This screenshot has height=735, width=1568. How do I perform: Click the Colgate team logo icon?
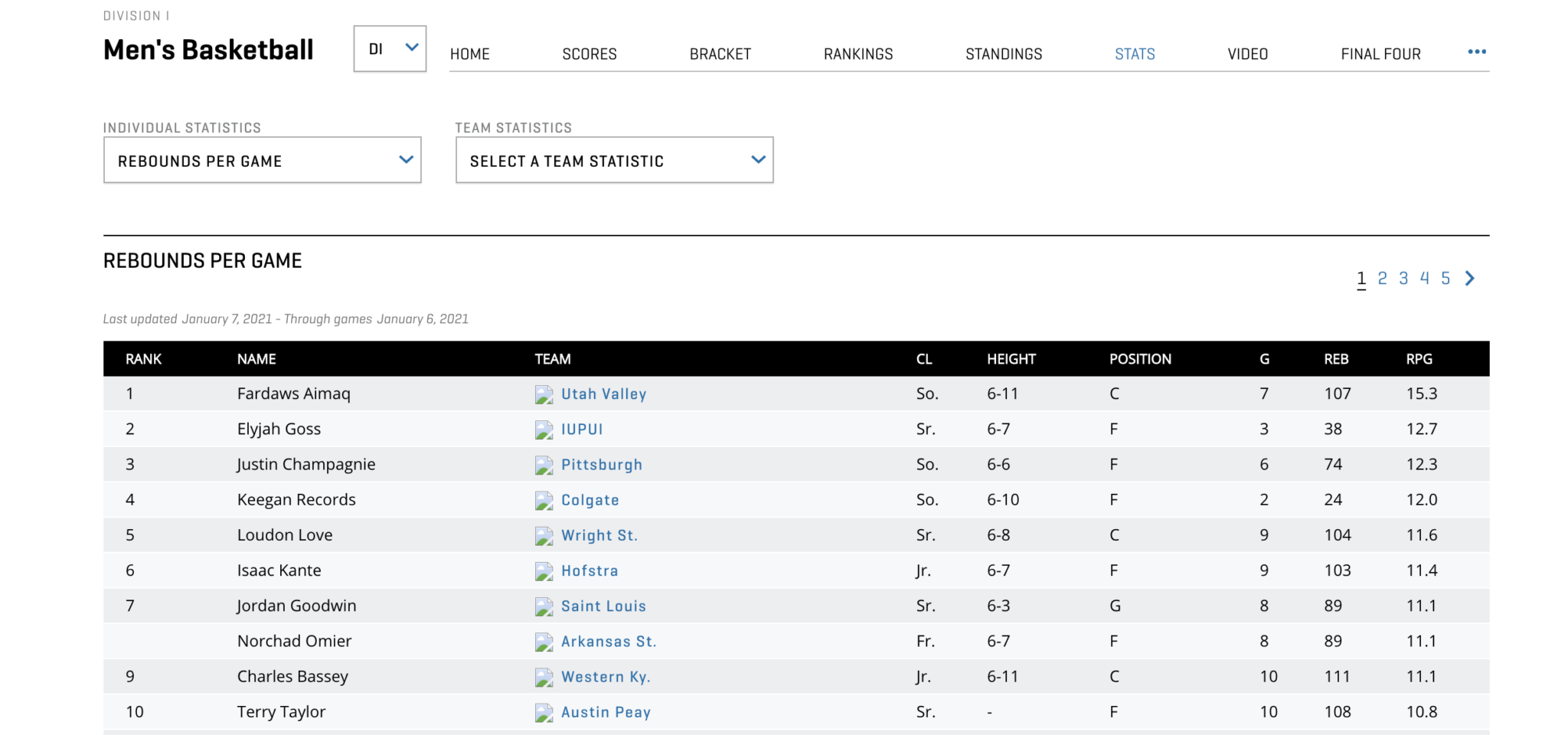544,500
